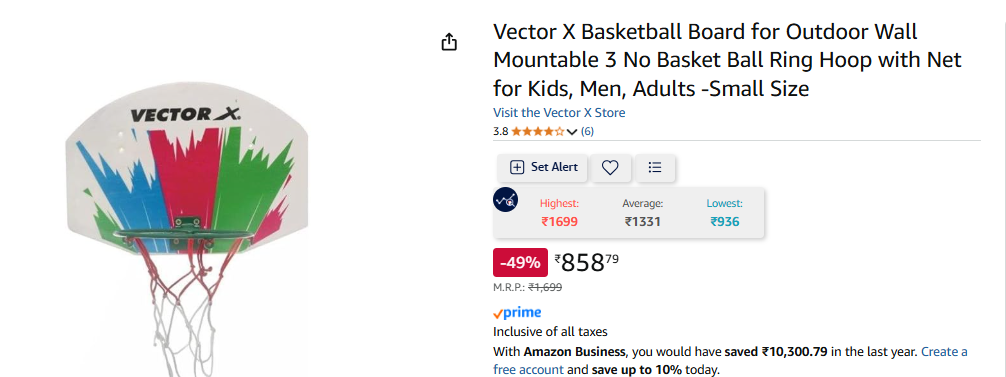Click the share icon beside the product title

(449, 42)
